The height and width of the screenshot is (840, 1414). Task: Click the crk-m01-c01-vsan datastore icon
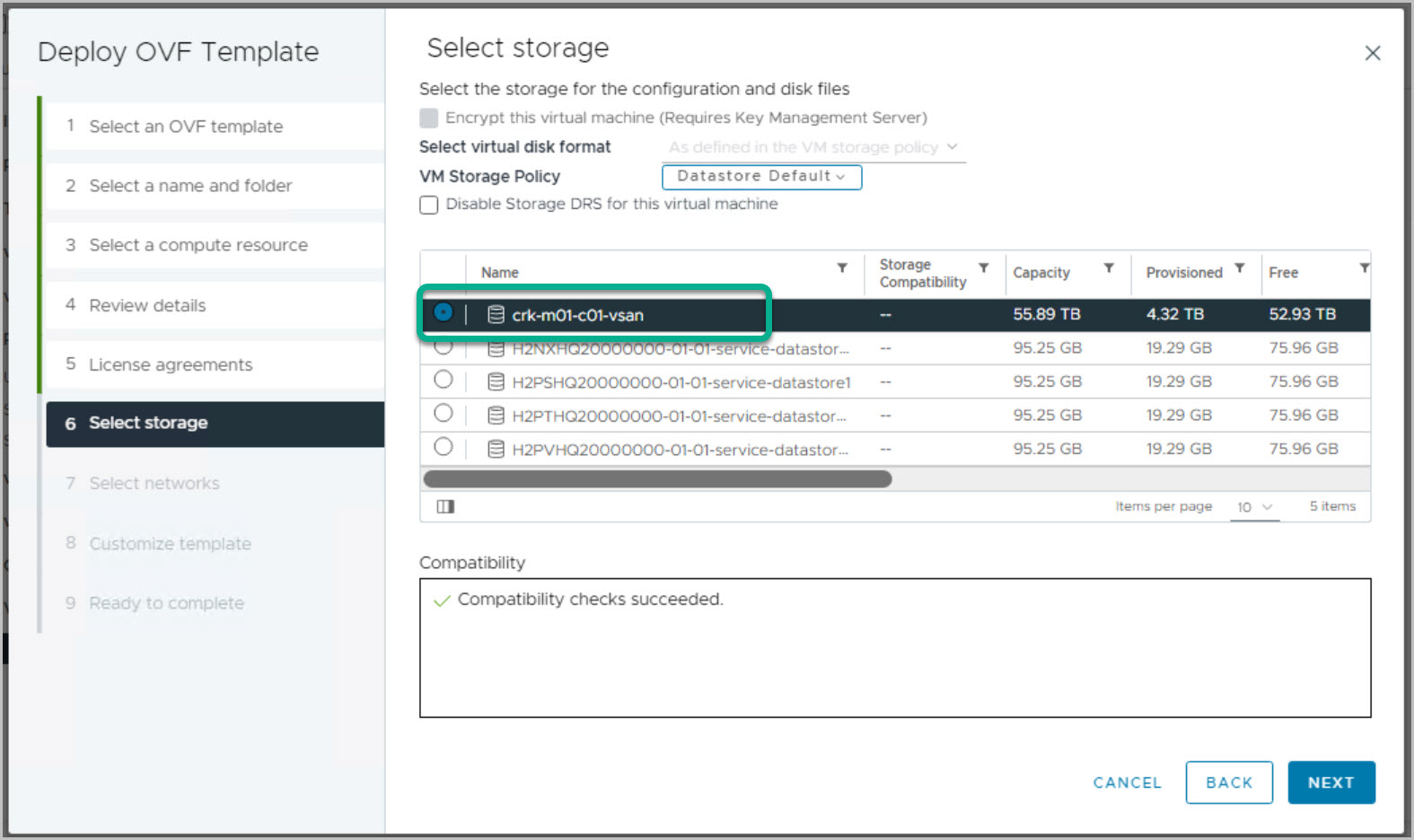click(x=496, y=315)
